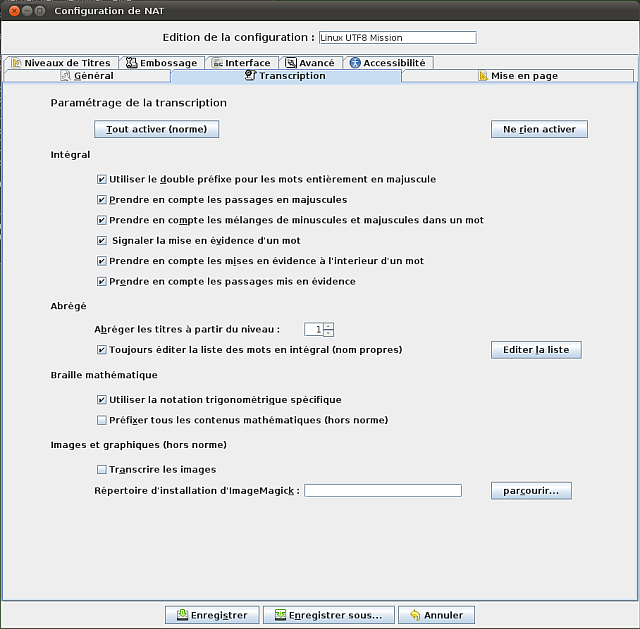Disable the double préfixe majuscule checkbox
Screen dimensions: 640x629
coord(102,180)
